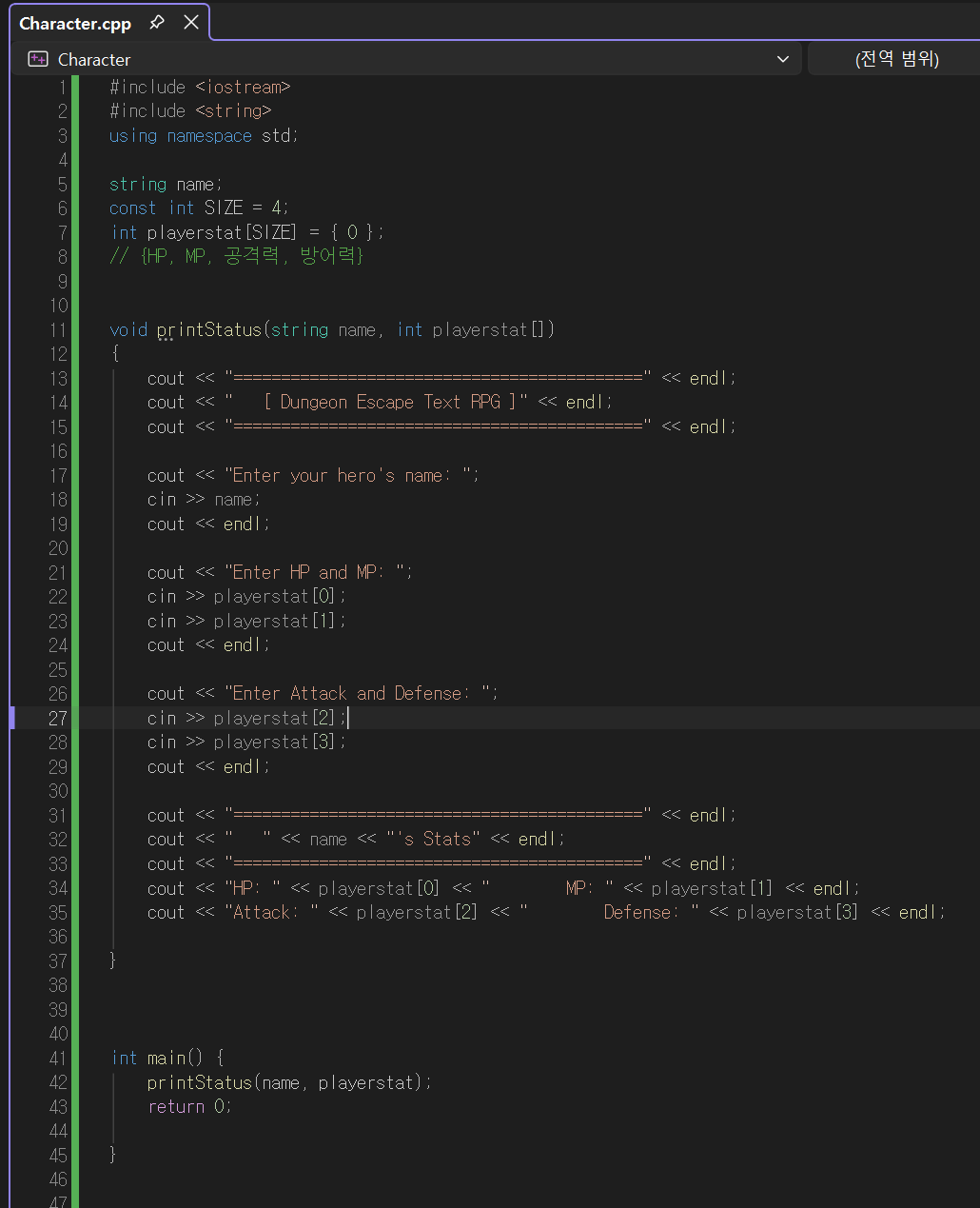Click 'cin >> playerstat[1];' statement

[246, 621]
